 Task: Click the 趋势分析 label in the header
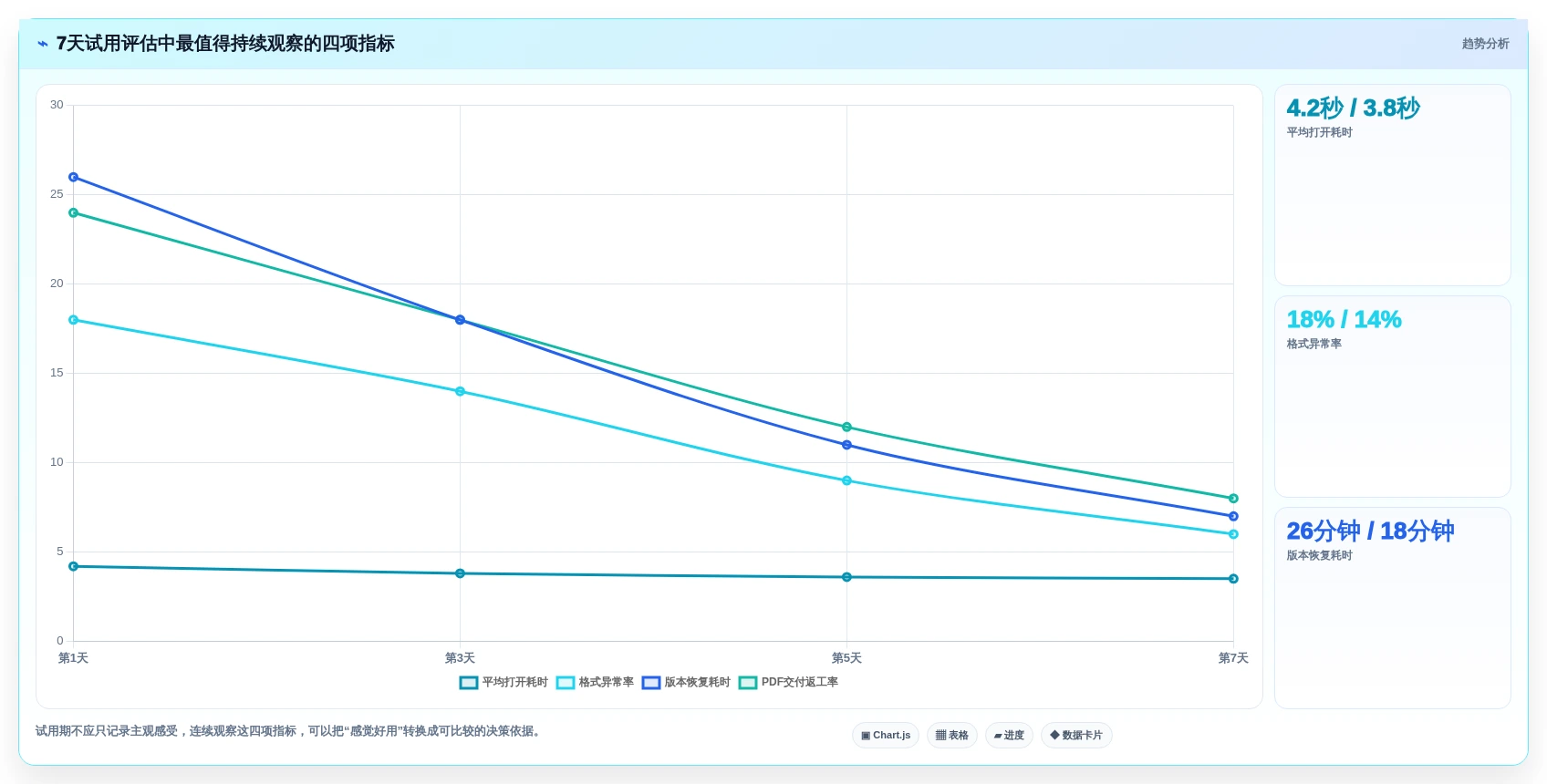(1485, 44)
